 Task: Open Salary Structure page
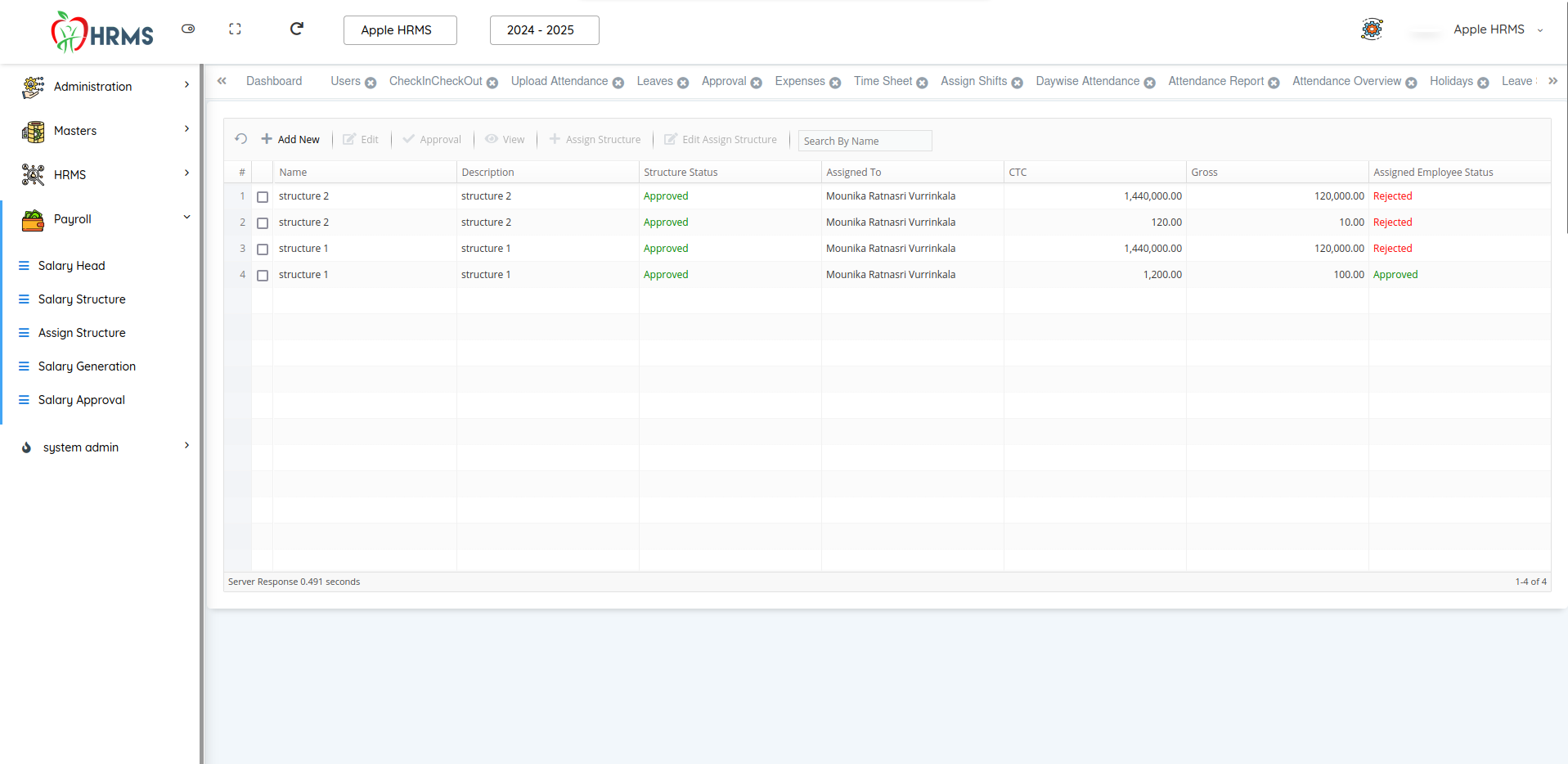[x=82, y=299]
